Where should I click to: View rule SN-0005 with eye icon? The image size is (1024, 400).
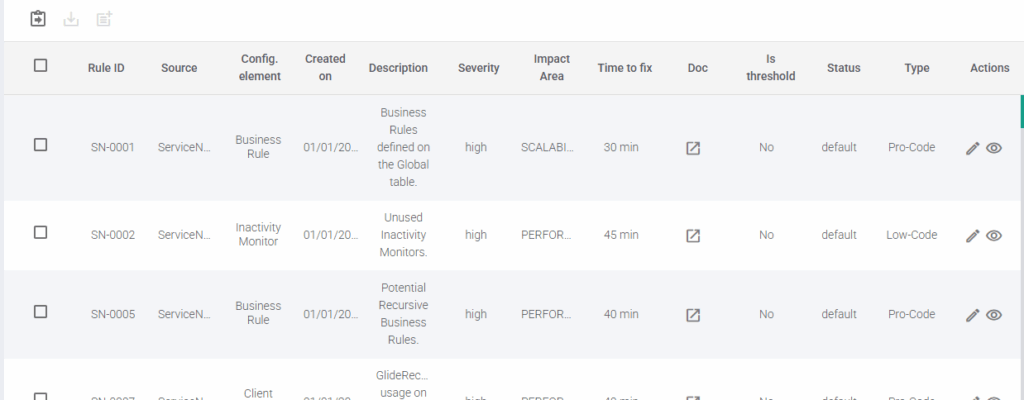click(x=994, y=315)
